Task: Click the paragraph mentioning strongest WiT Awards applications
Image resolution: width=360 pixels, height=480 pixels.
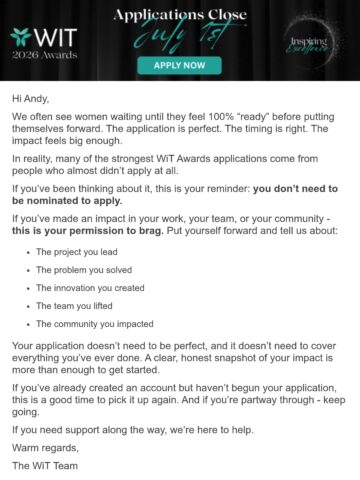Action: coord(165,165)
